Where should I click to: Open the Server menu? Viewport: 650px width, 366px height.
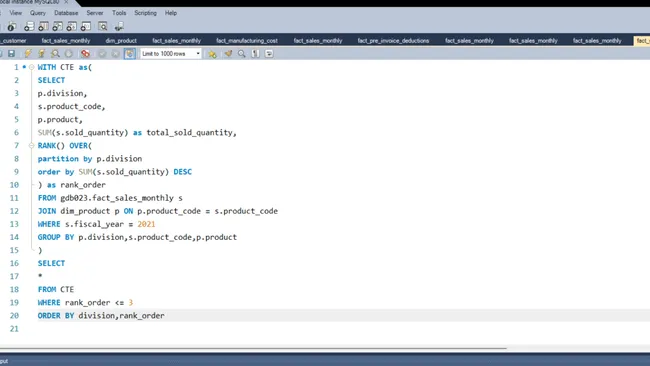point(95,13)
